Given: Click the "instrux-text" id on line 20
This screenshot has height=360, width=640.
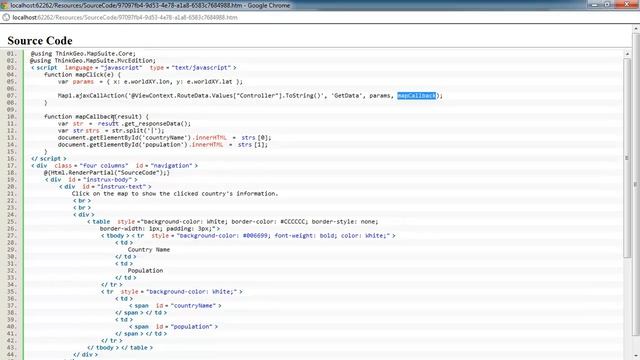Looking at the screenshot, I should click(x=121, y=187).
